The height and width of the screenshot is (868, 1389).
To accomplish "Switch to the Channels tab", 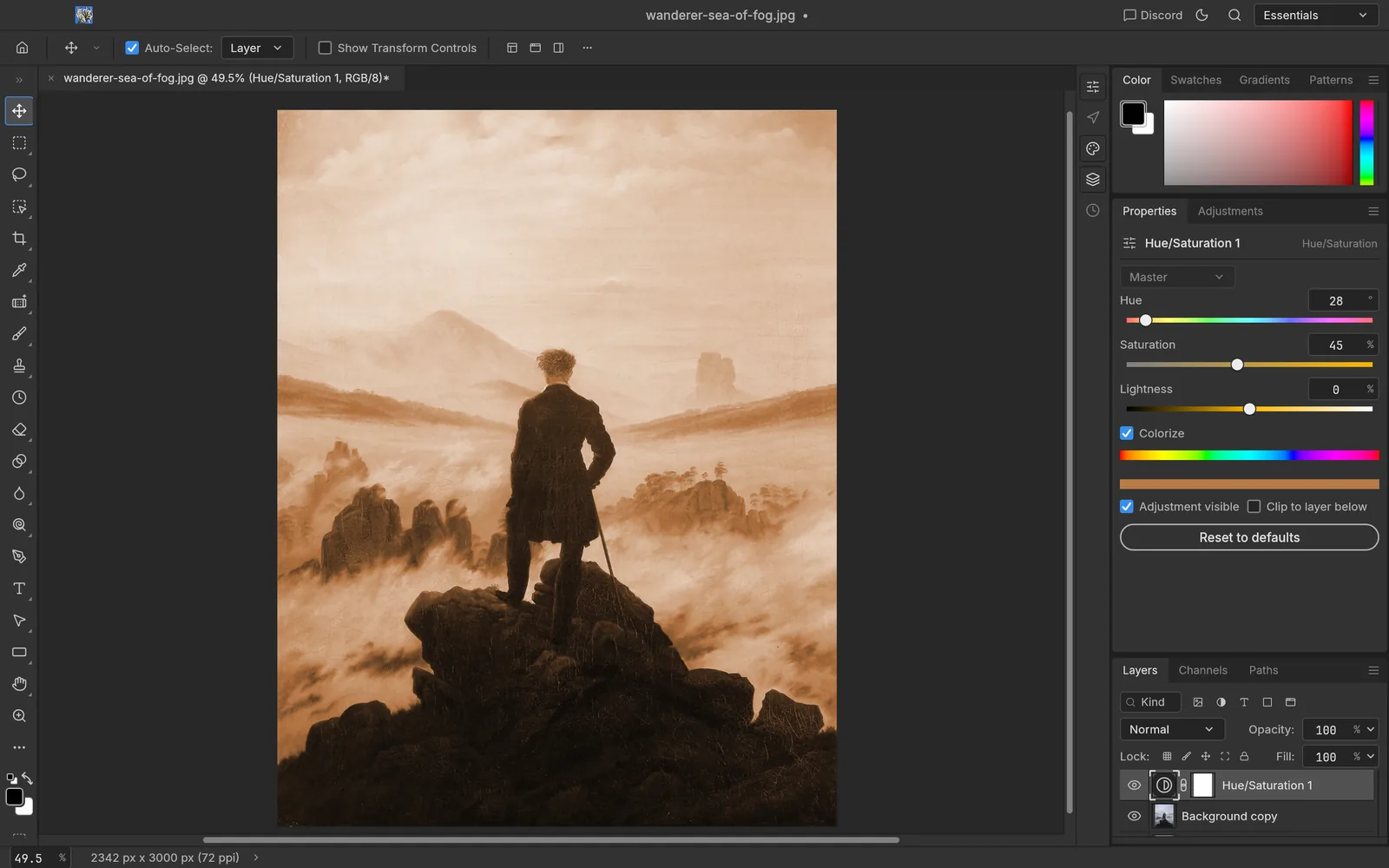I will click(x=1202, y=670).
